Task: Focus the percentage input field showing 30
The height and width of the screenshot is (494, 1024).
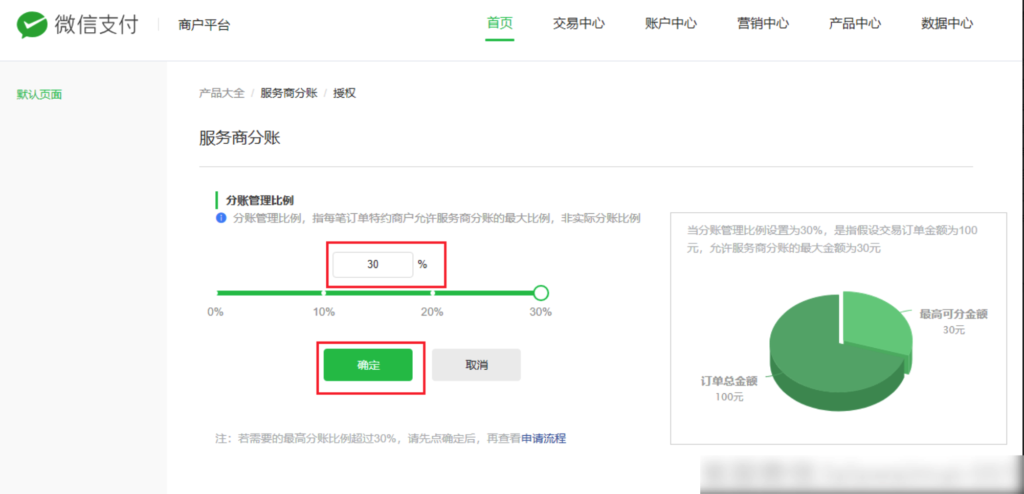Action: point(372,265)
